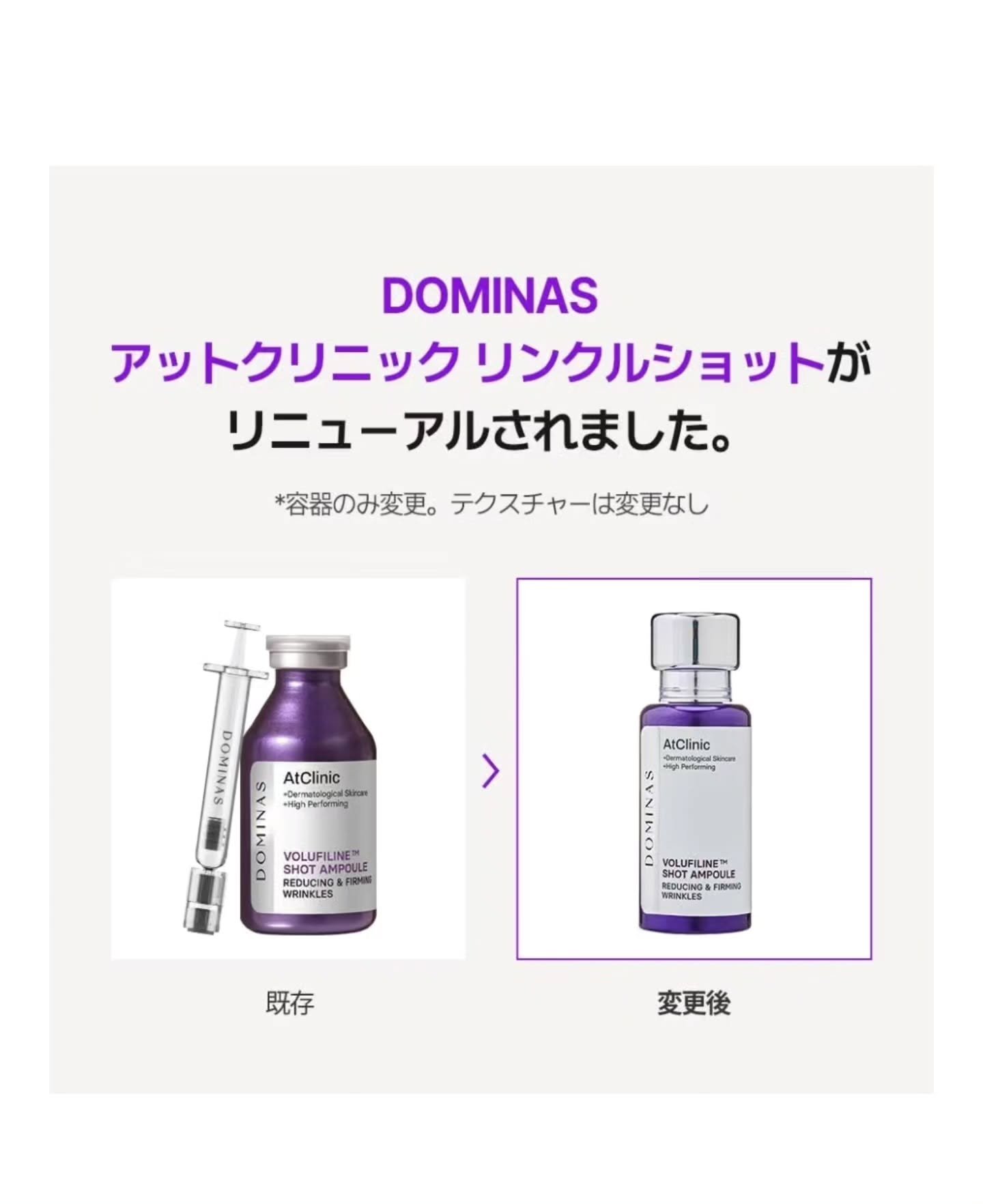983x1204 pixels.
Task: Click the AtClinic label on new bottle
Action: (686, 745)
